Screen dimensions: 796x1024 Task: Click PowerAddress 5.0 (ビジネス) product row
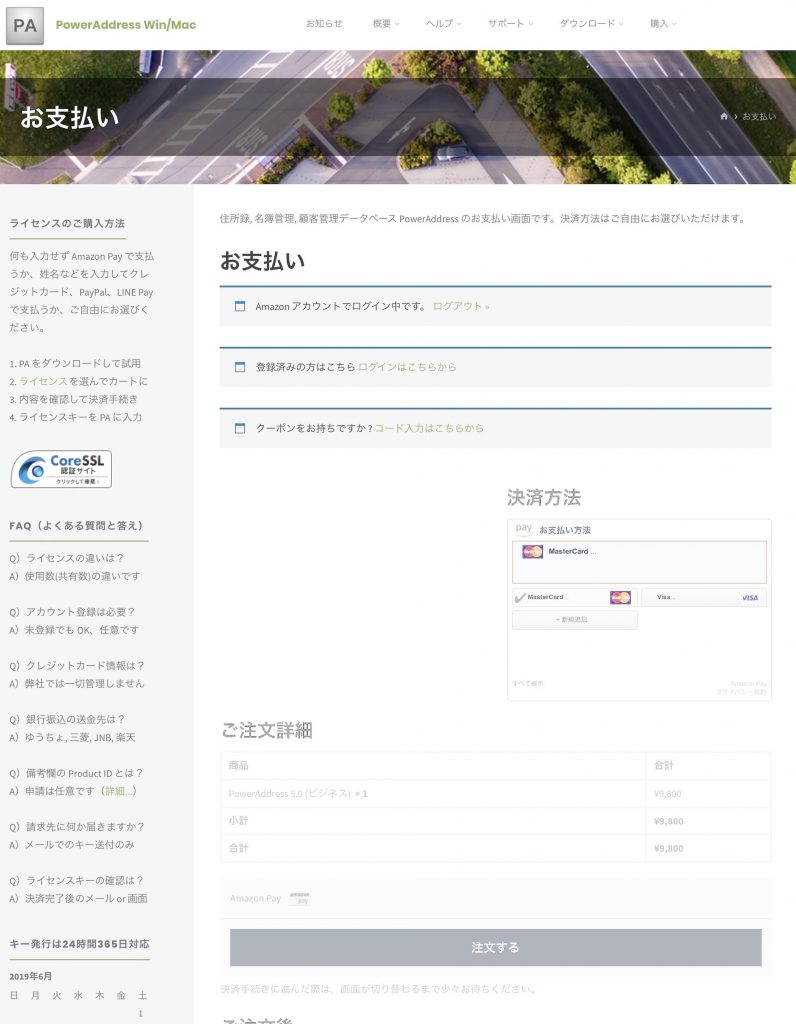[496, 793]
